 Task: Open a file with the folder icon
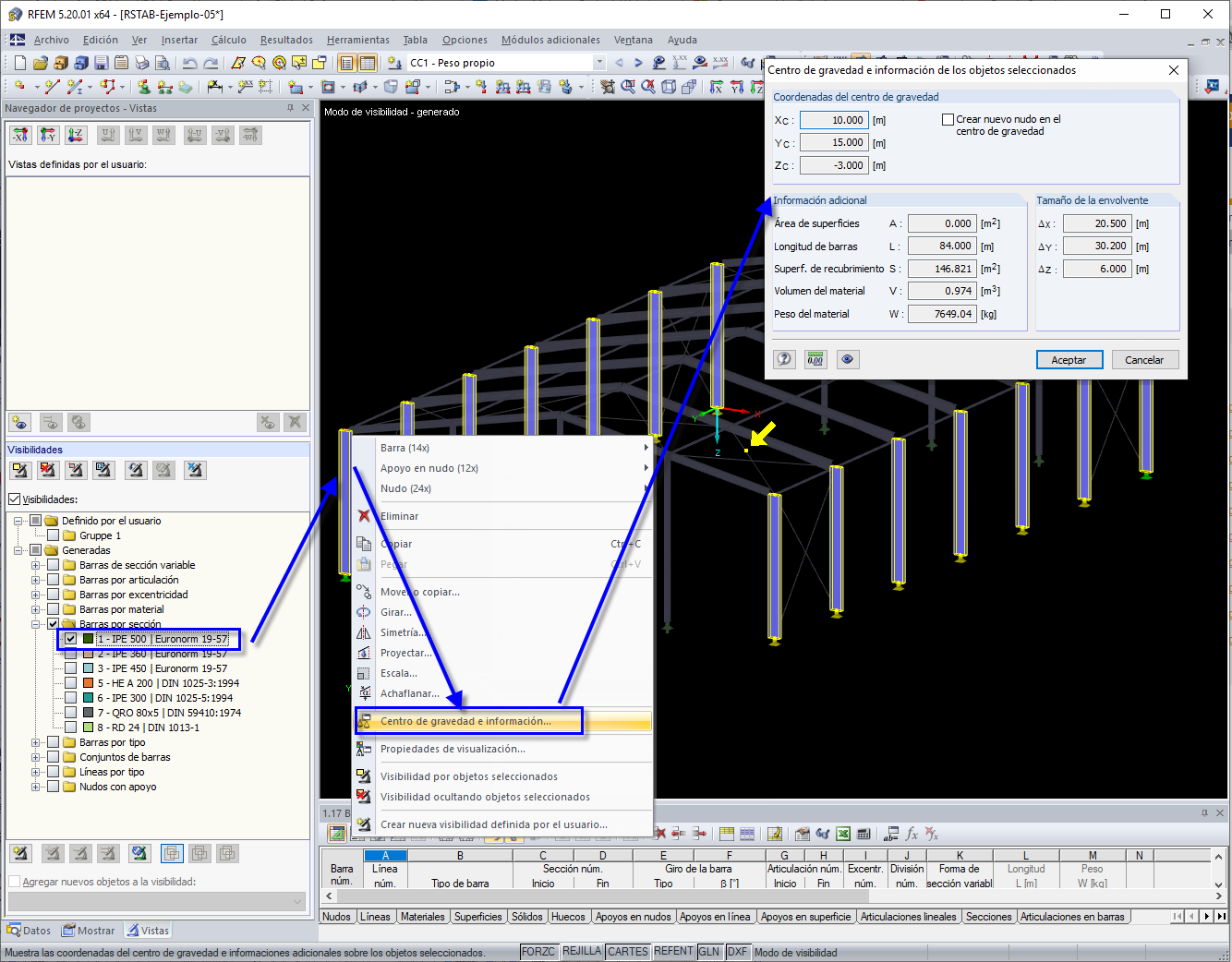point(41,63)
